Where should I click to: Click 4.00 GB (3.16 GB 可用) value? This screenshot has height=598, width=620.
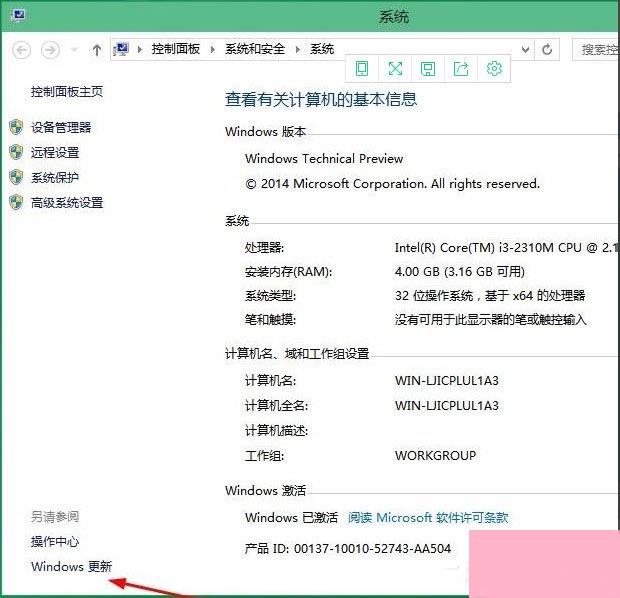(459, 272)
